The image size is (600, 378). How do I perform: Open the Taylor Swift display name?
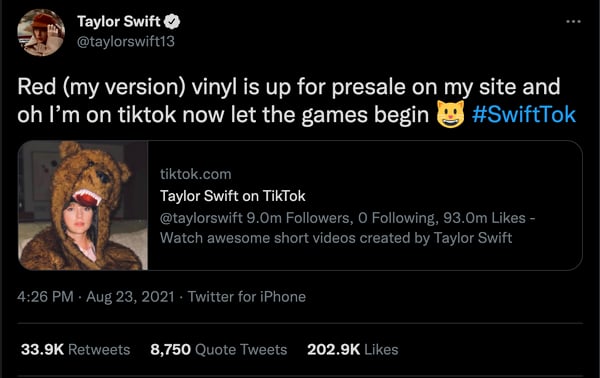click(119, 21)
